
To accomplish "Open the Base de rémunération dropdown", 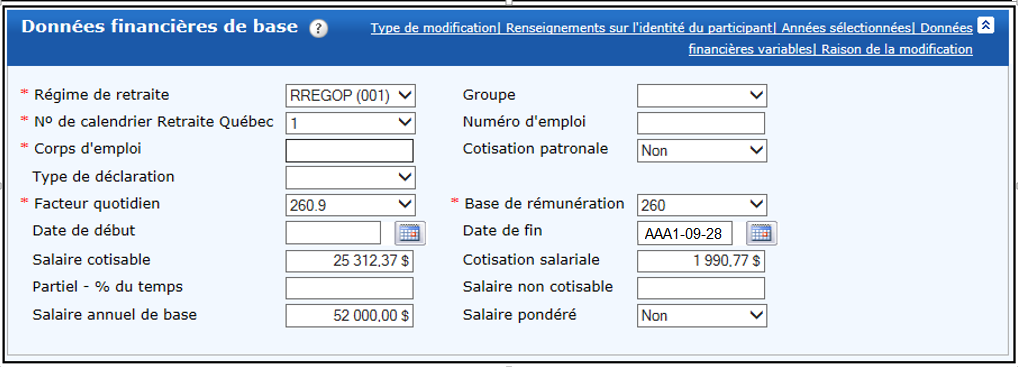I will 702,205.
